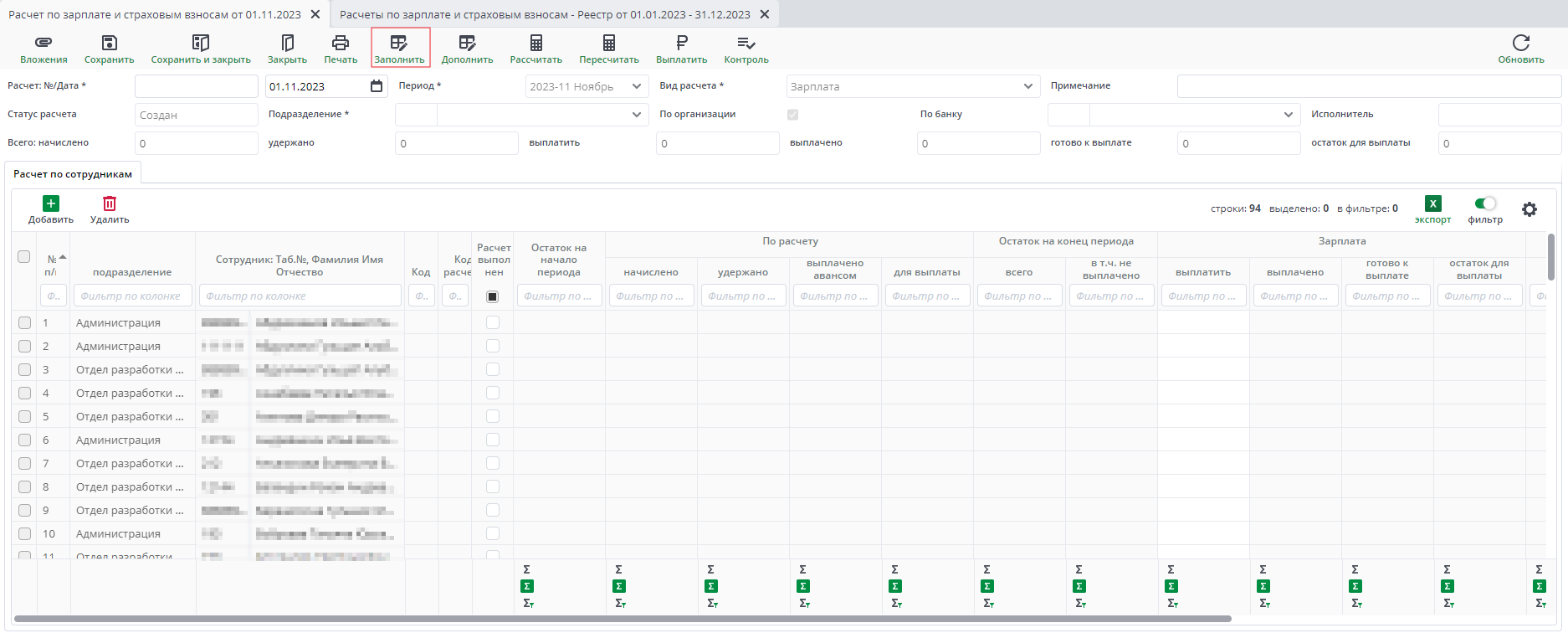
Task: Toggle the фильтр switch off
Action: tap(1485, 203)
